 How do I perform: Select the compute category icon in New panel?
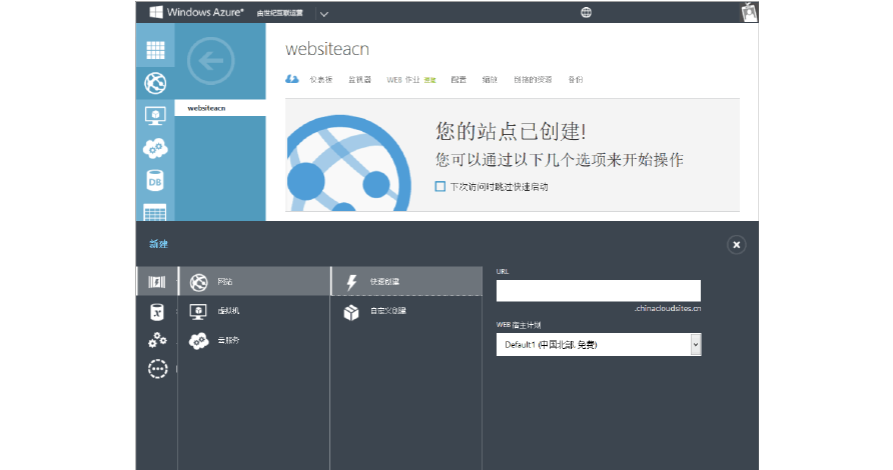pos(156,283)
